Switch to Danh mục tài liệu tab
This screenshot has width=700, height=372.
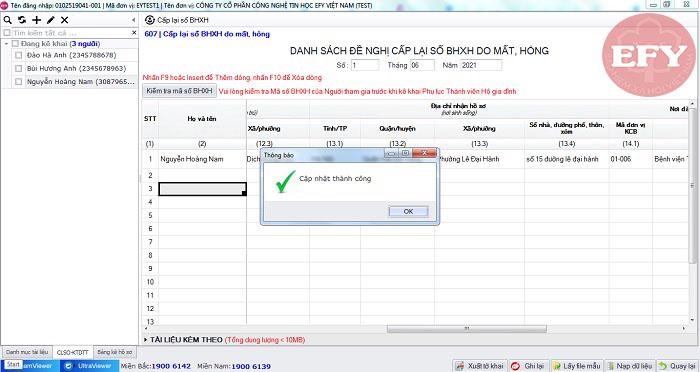pos(27,352)
